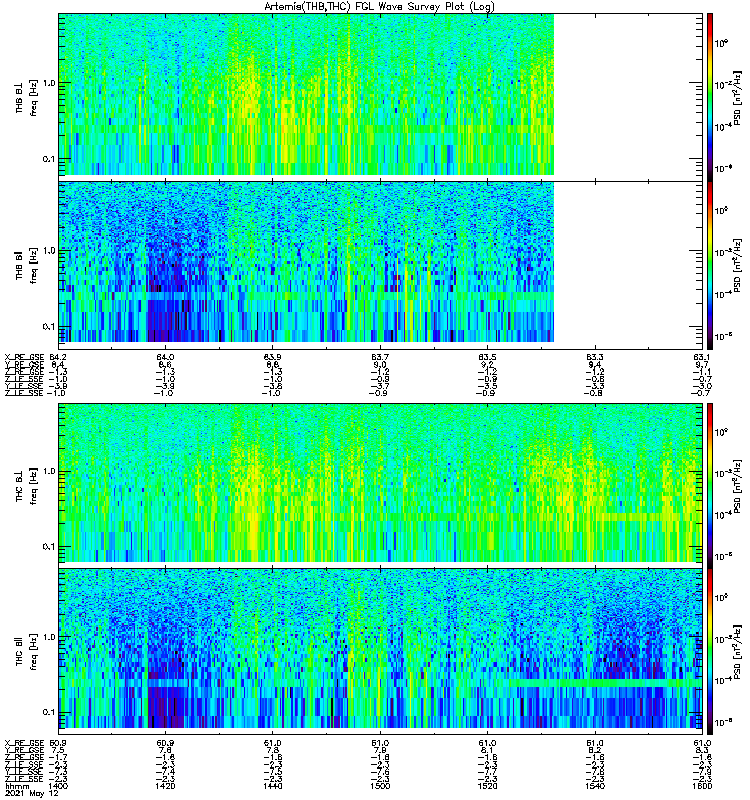Click the '1600' time label
Image resolution: width=750 pixels, height=800 pixels.
coord(702,786)
